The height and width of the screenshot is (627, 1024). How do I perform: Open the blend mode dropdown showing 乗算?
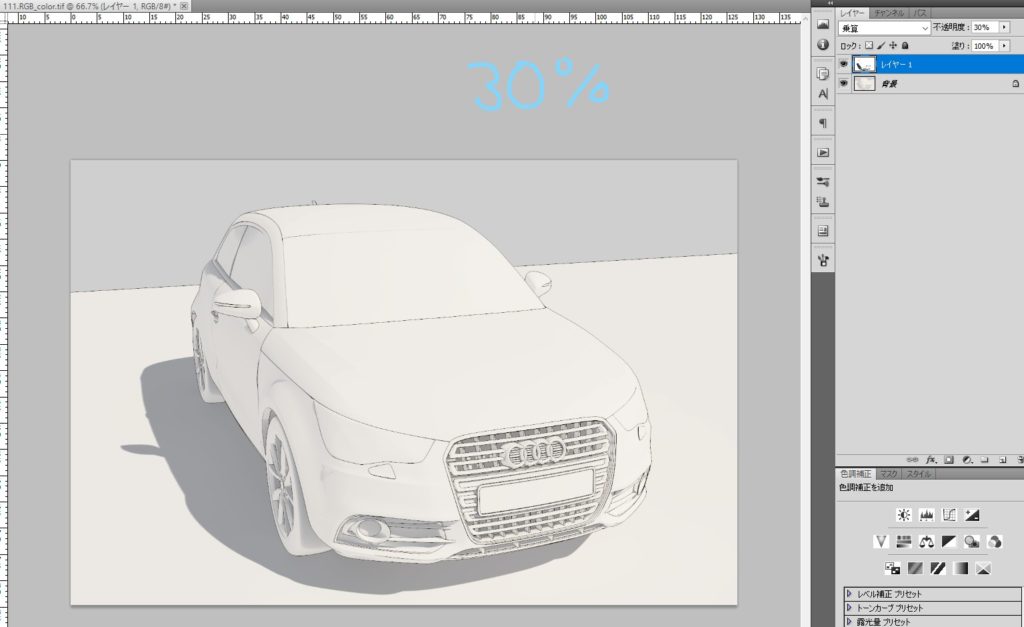tap(884, 28)
